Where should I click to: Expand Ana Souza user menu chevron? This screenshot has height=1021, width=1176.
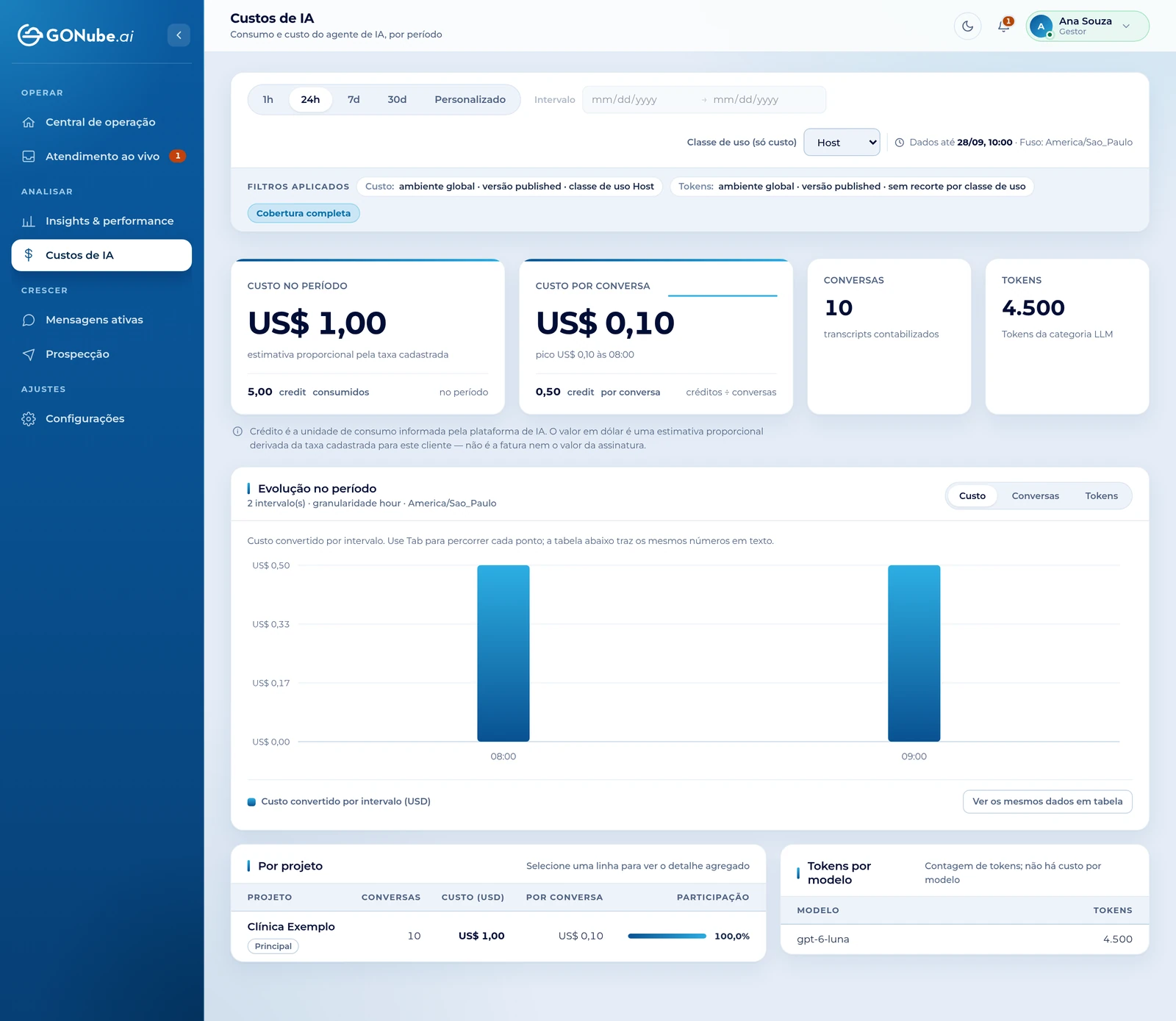[1126, 26]
